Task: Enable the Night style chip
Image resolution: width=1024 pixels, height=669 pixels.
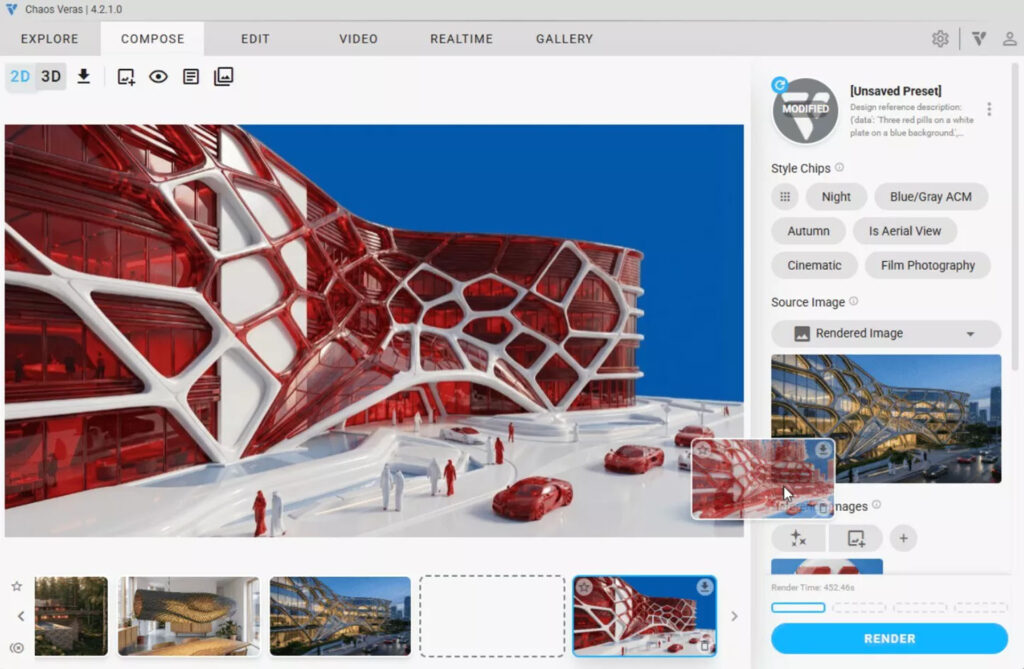Action: click(x=836, y=196)
